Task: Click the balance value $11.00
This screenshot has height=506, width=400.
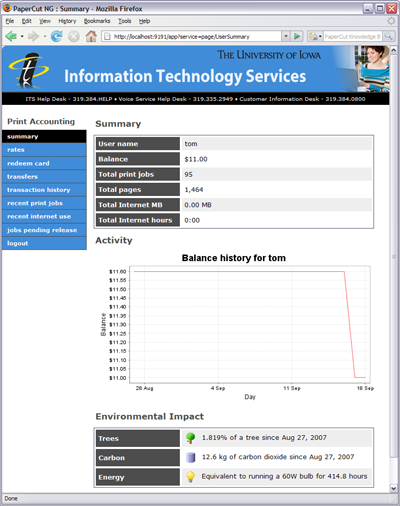Action: [196, 159]
